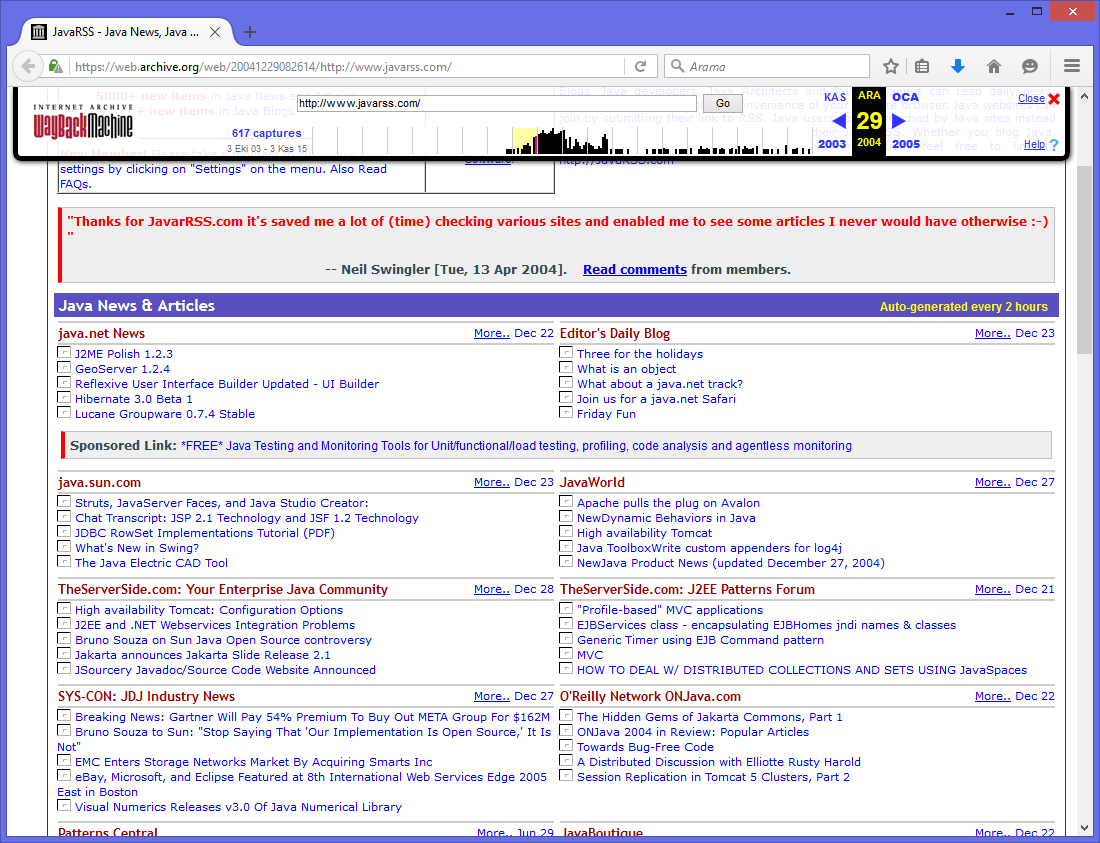This screenshot has height=843, width=1100.
Task: Click the capture timeline sparkline graph
Action: 561,140
